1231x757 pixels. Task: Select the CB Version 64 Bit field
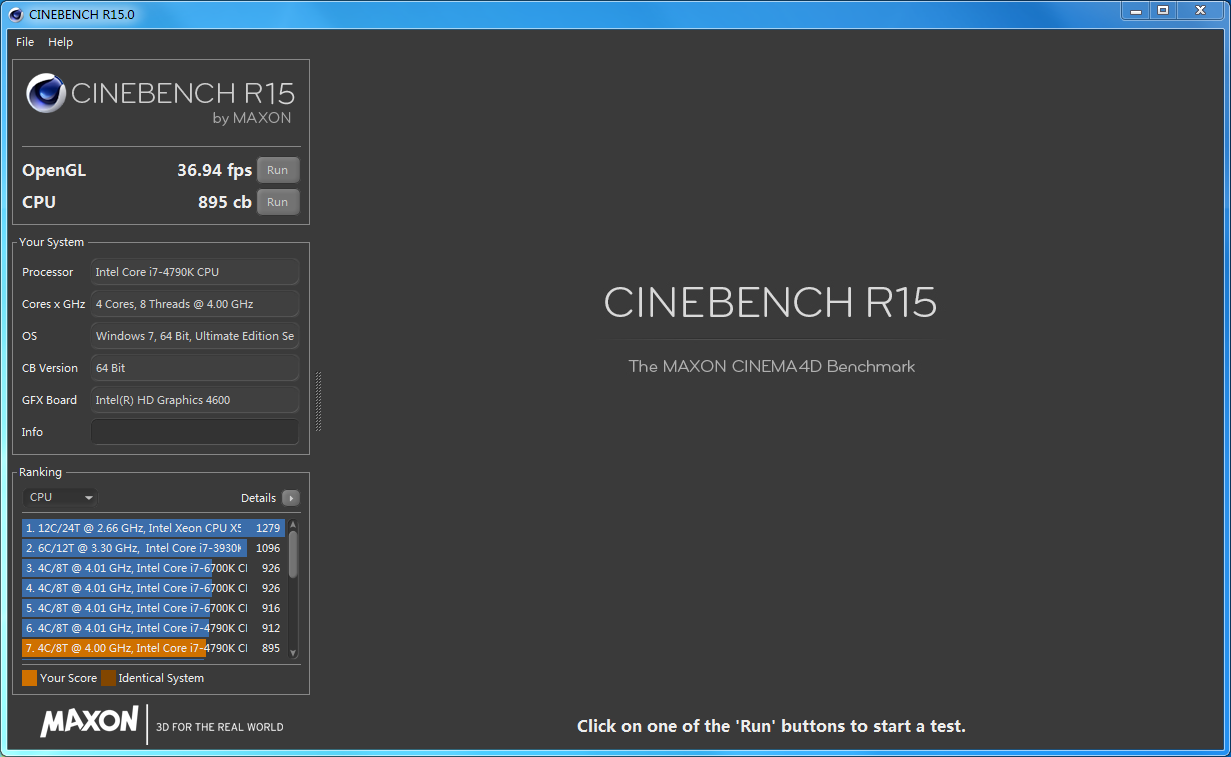pyautogui.click(x=195, y=368)
